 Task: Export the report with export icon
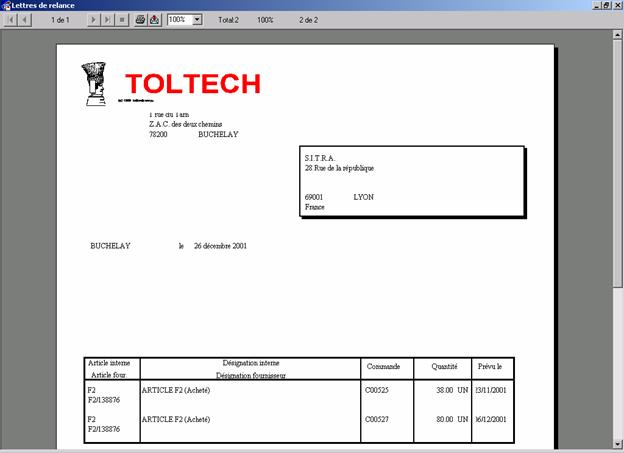tap(154, 20)
